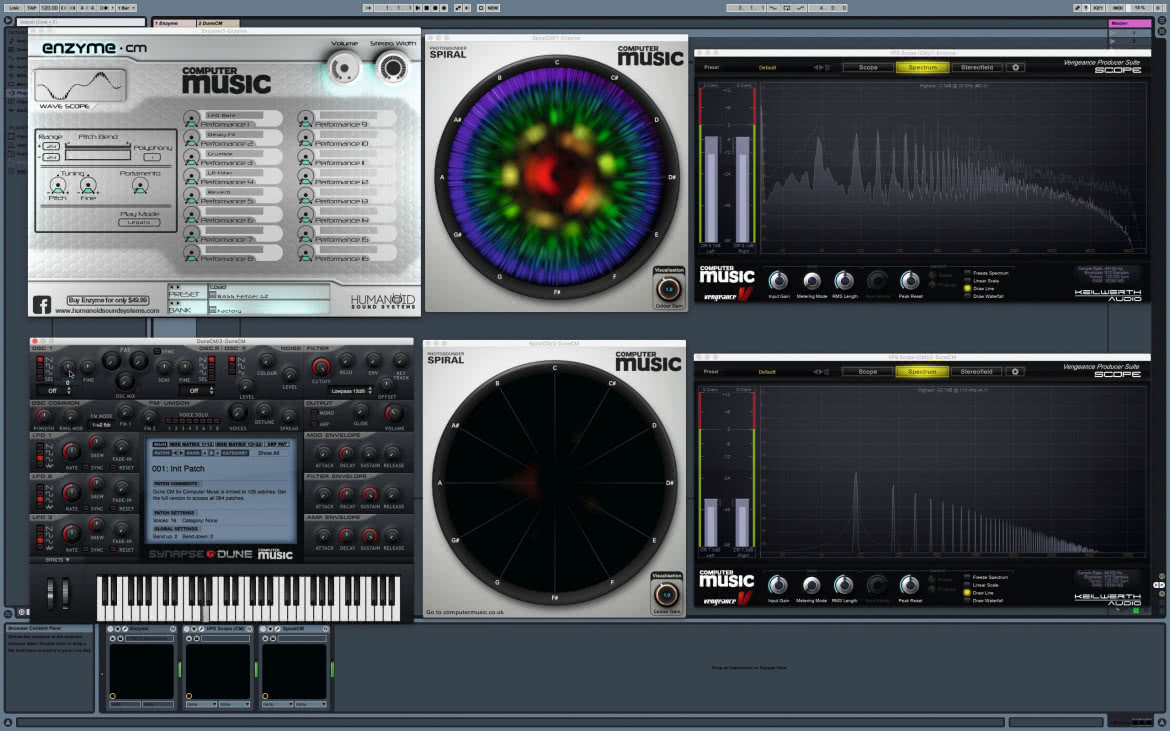
Task: Enable Freeze Spectrum in top Scope plugin
Action: 968,273
